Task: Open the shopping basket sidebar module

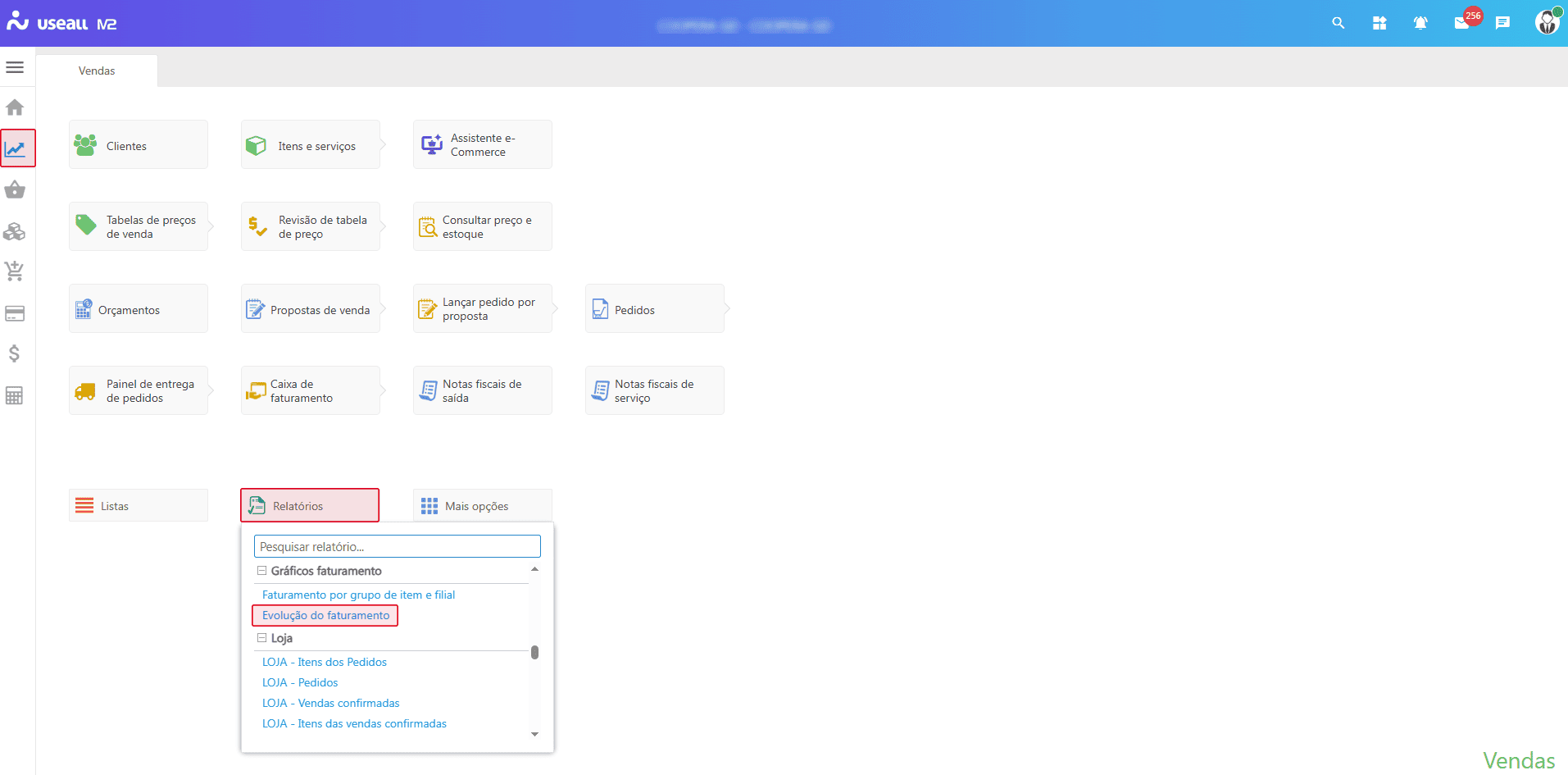Action: 15,190
